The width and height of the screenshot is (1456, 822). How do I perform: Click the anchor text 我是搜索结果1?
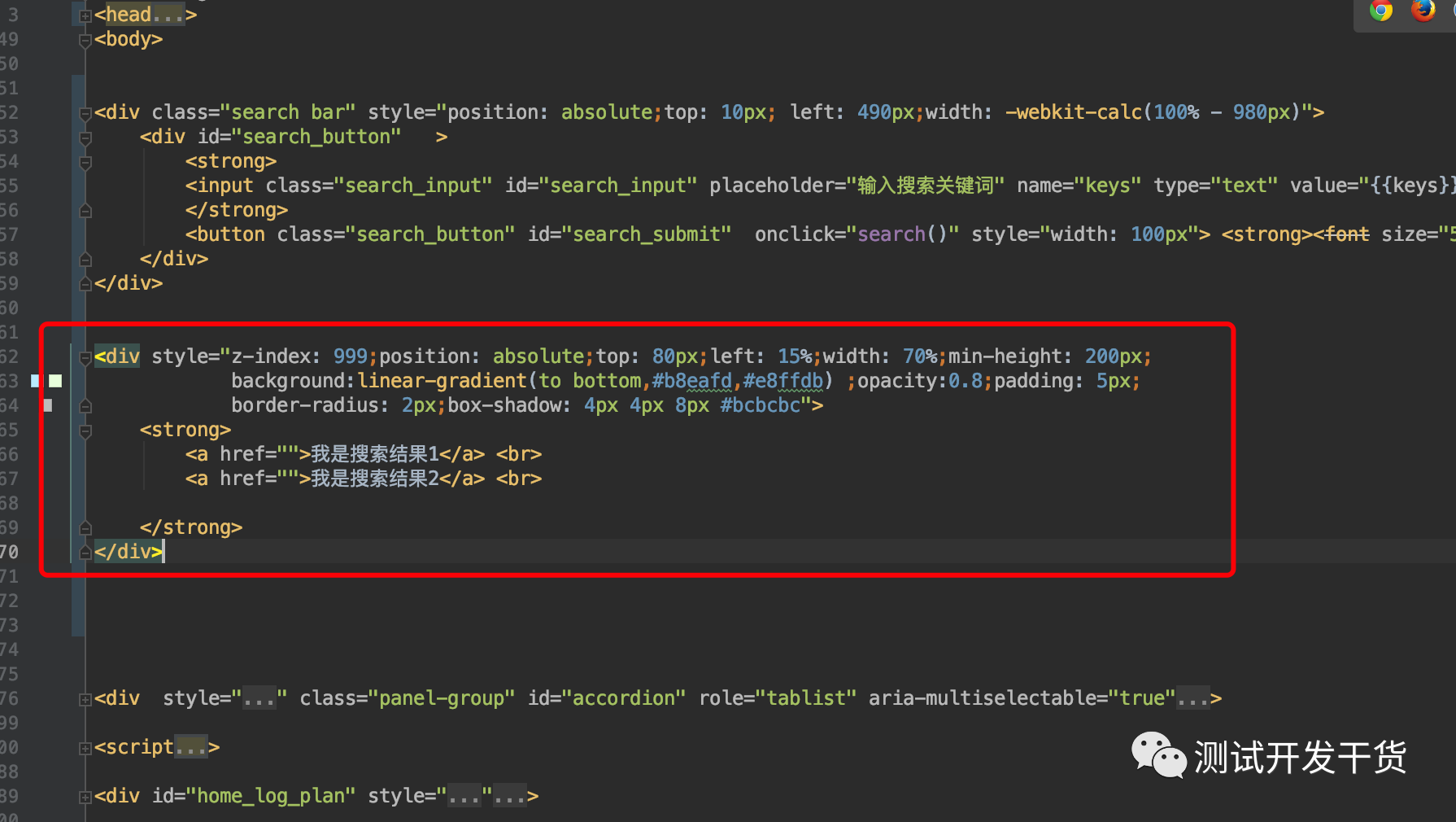point(374,454)
